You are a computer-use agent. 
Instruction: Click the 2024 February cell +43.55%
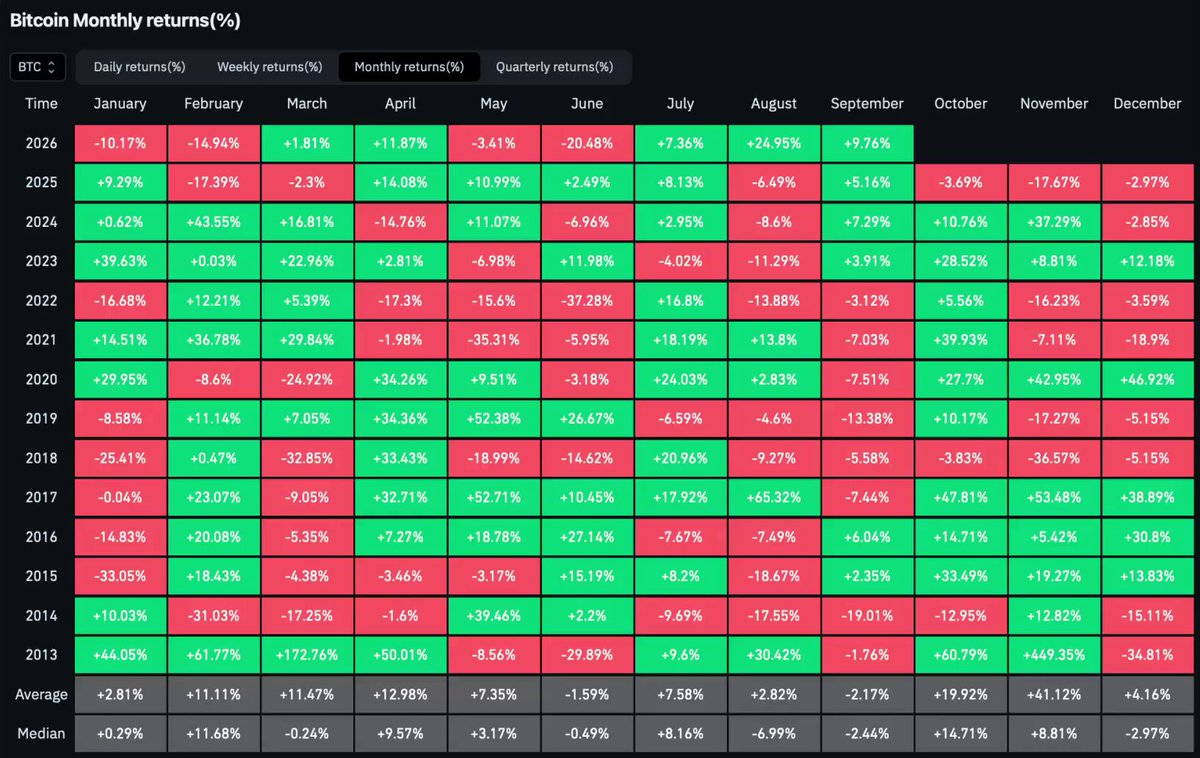point(213,222)
